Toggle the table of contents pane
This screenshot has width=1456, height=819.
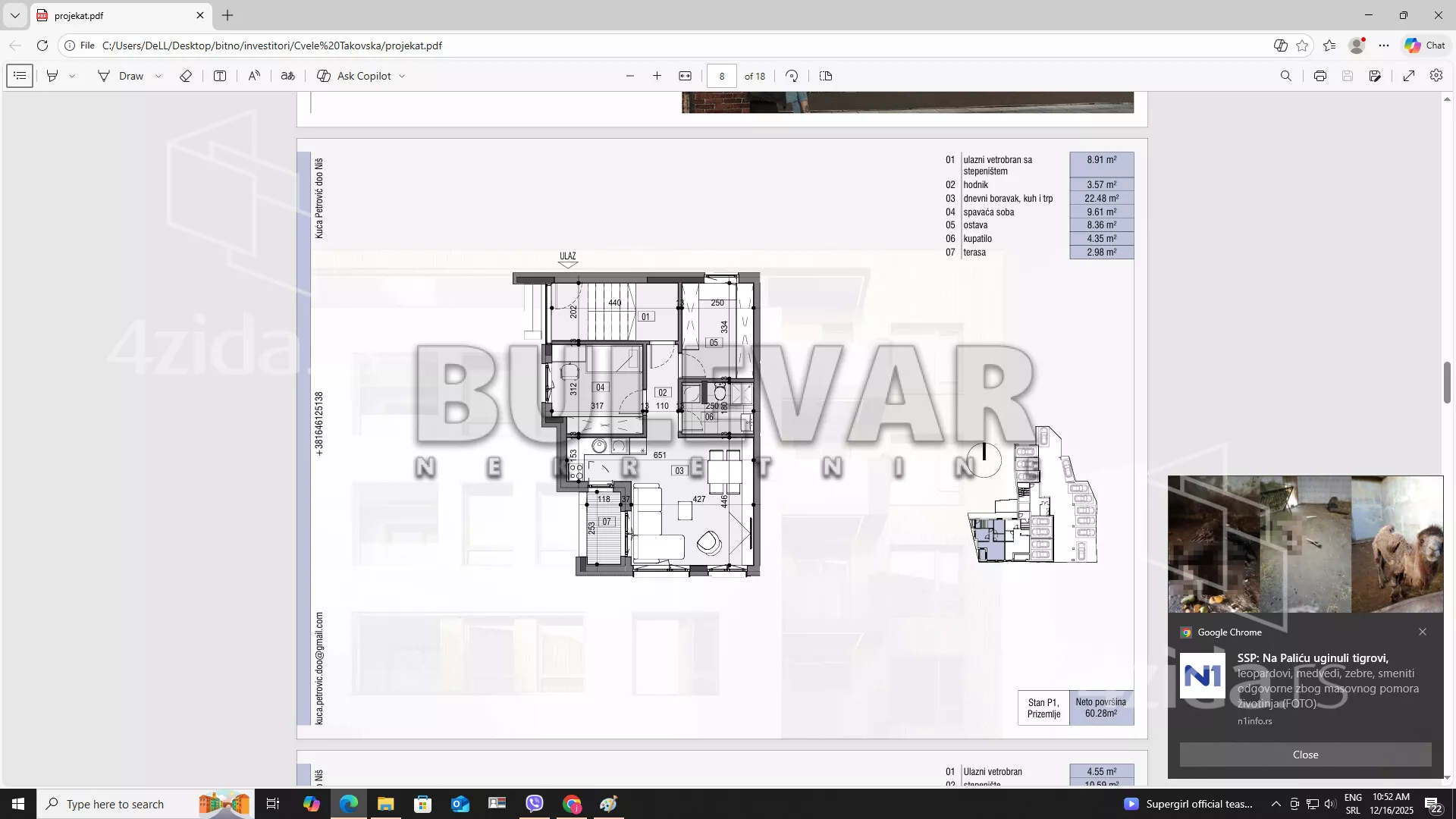click(x=20, y=76)
